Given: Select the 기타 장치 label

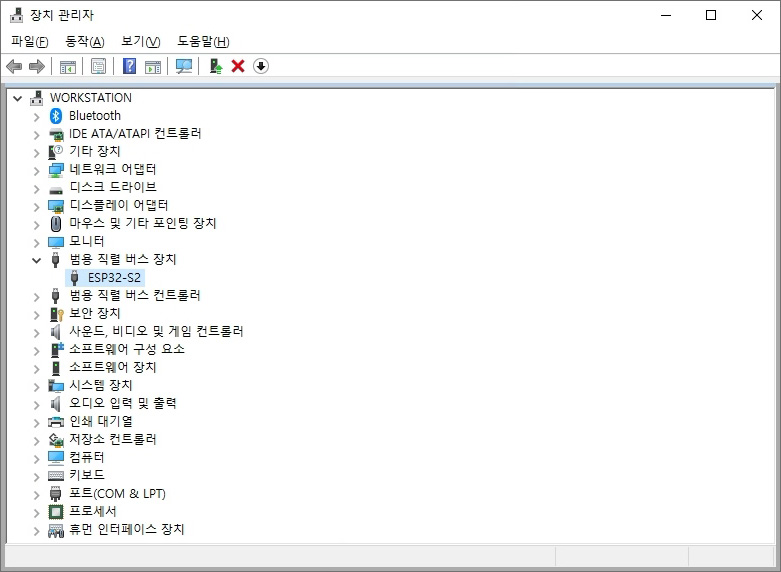Looking at the screenshot, I should point(95,151).
